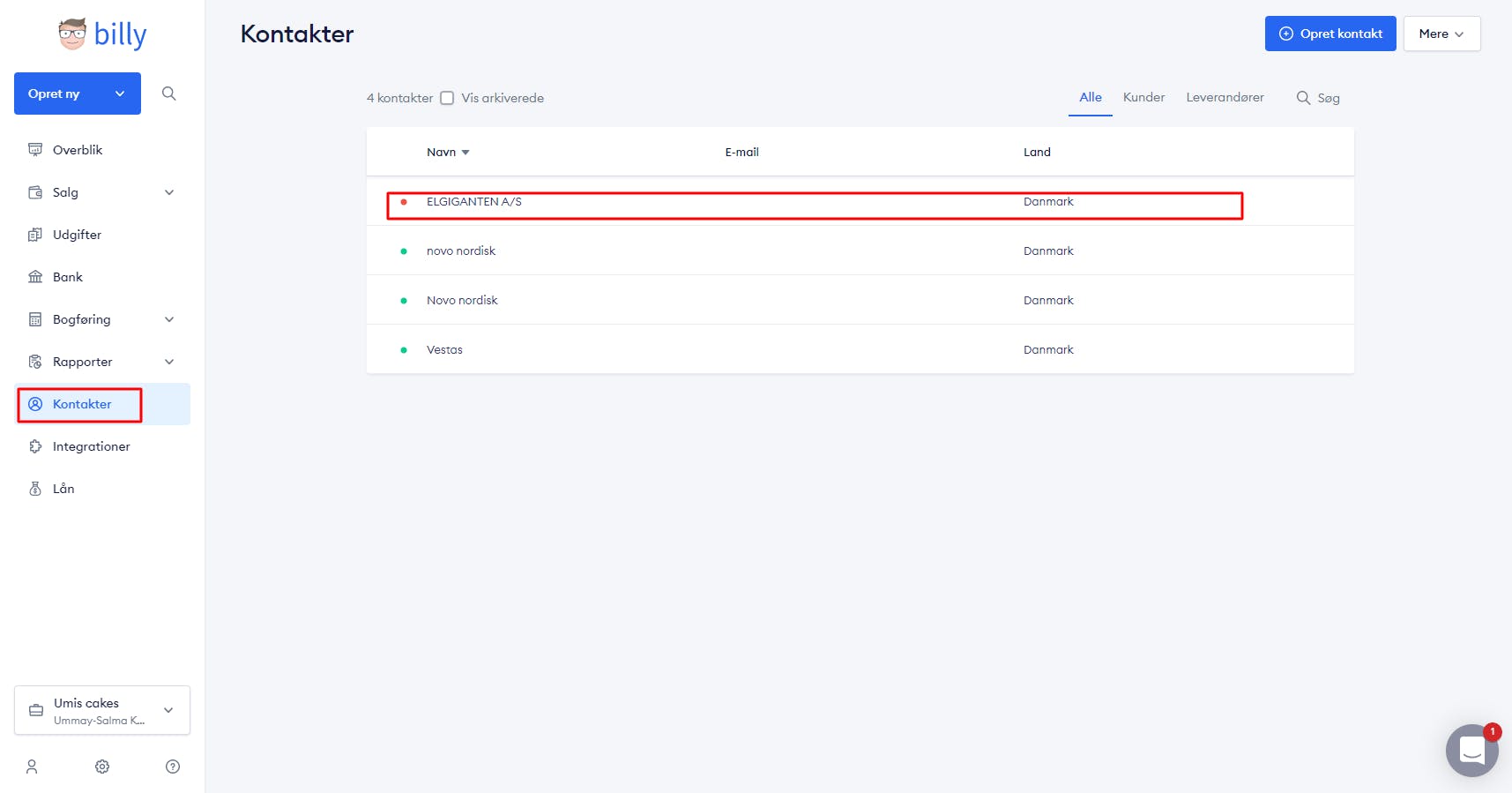The image size is (1512, 793).
Task: Click the Overblik dashboard icon
Action: (35, 150)
